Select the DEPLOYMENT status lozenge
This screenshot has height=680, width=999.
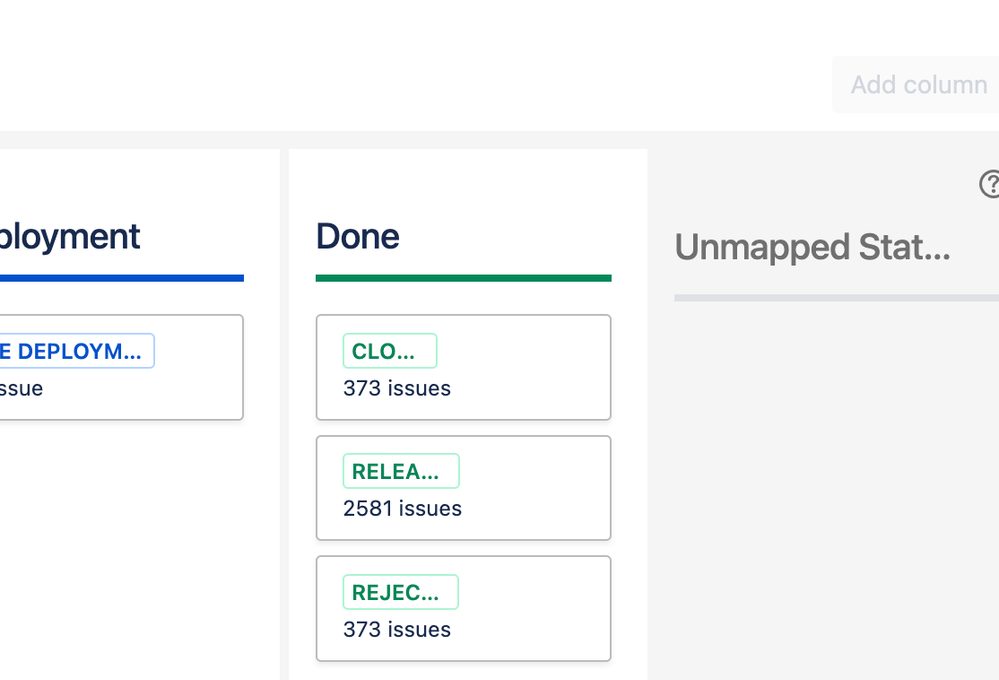pos(77,351)
